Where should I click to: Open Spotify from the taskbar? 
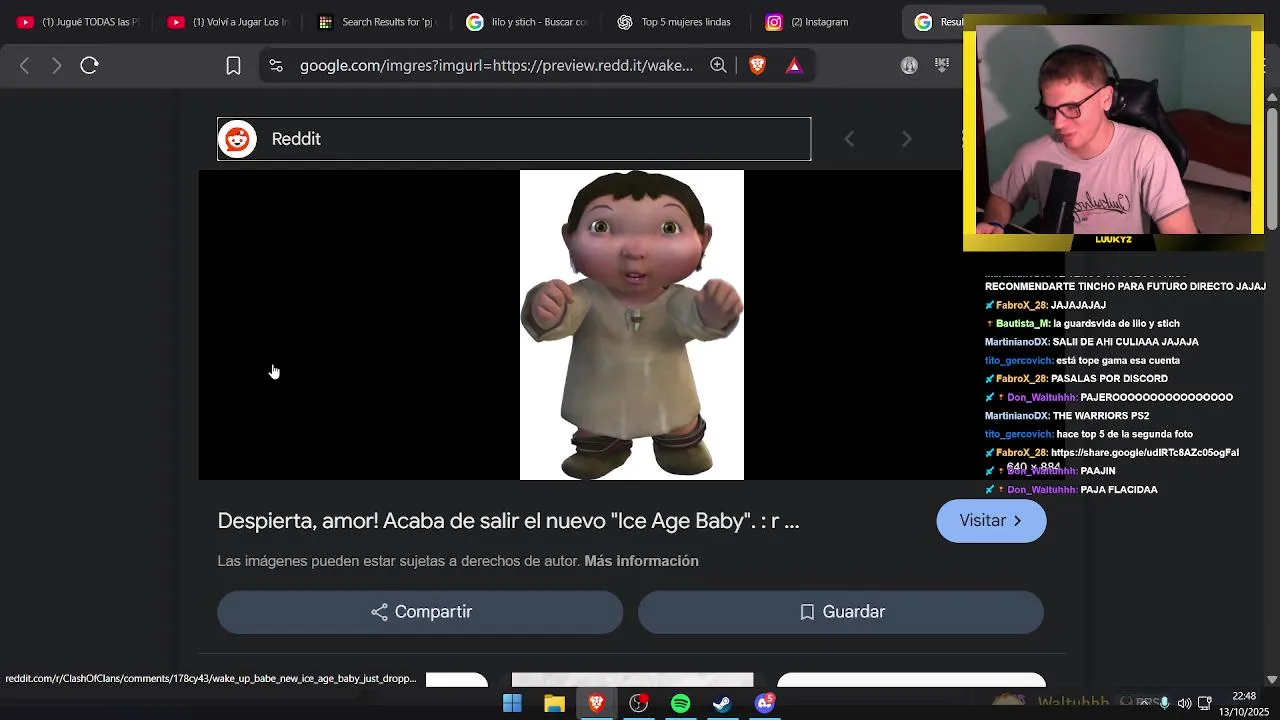[x=680, y=704]
